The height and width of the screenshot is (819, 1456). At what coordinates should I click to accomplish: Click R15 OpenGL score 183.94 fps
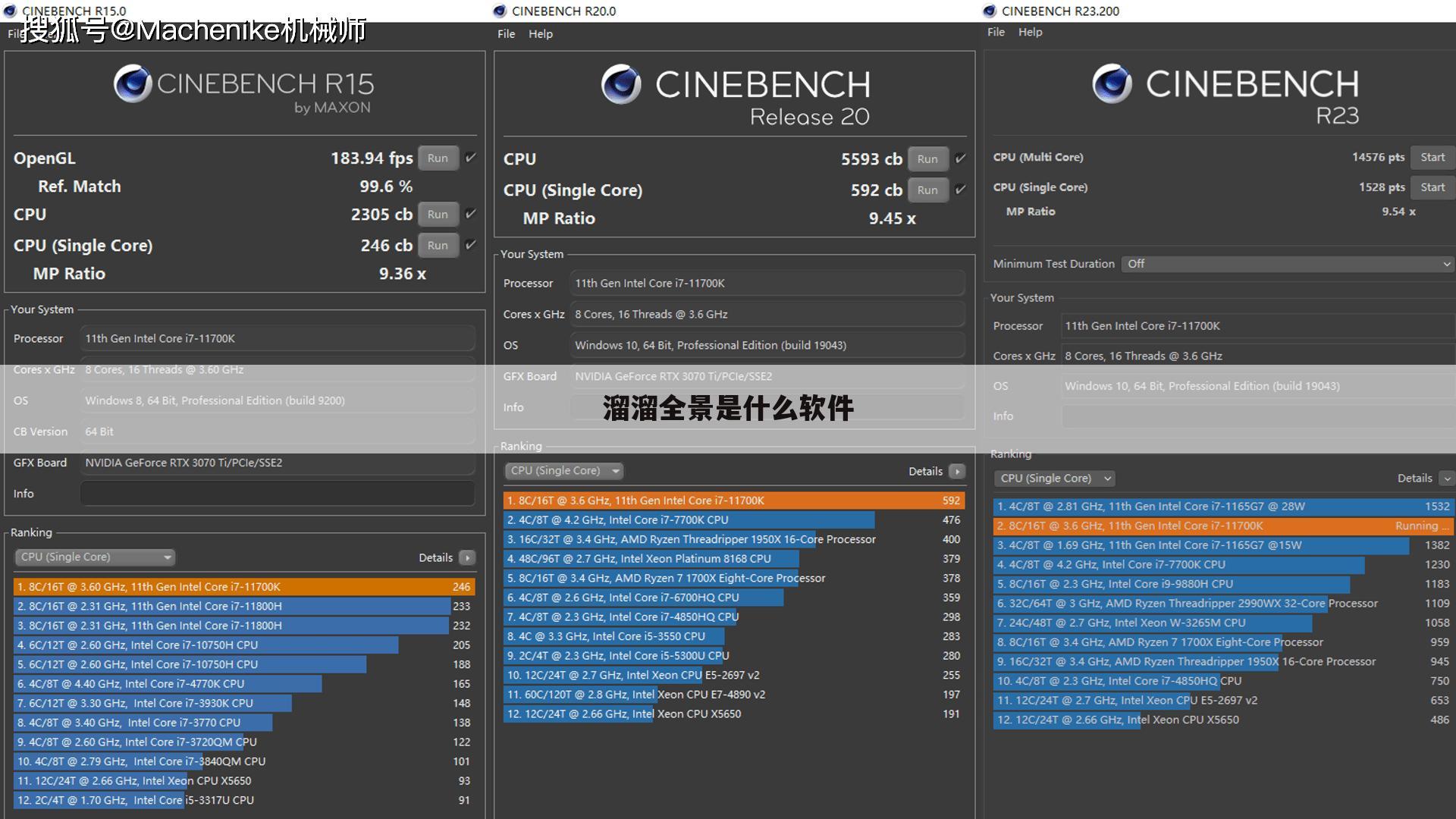tap(372, 158)
